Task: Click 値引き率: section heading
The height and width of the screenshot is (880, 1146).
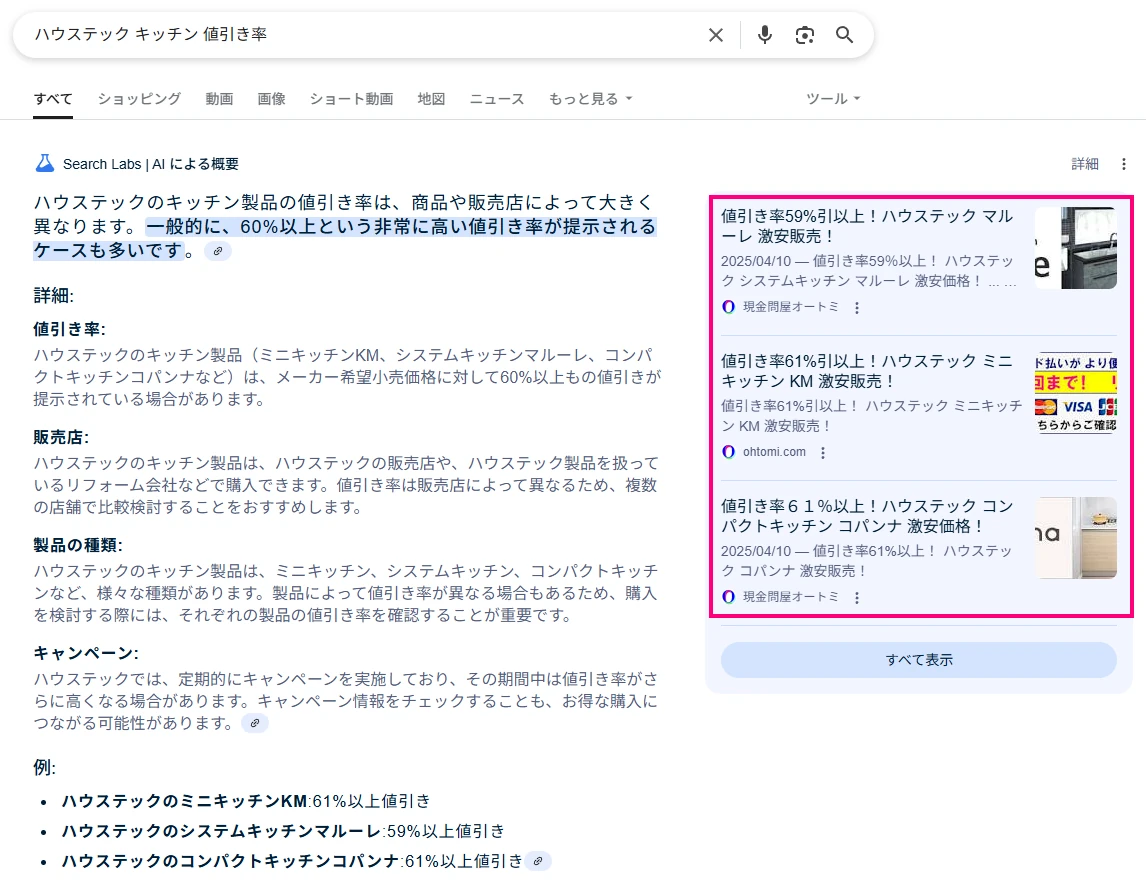Action: (x=69, y=329)
